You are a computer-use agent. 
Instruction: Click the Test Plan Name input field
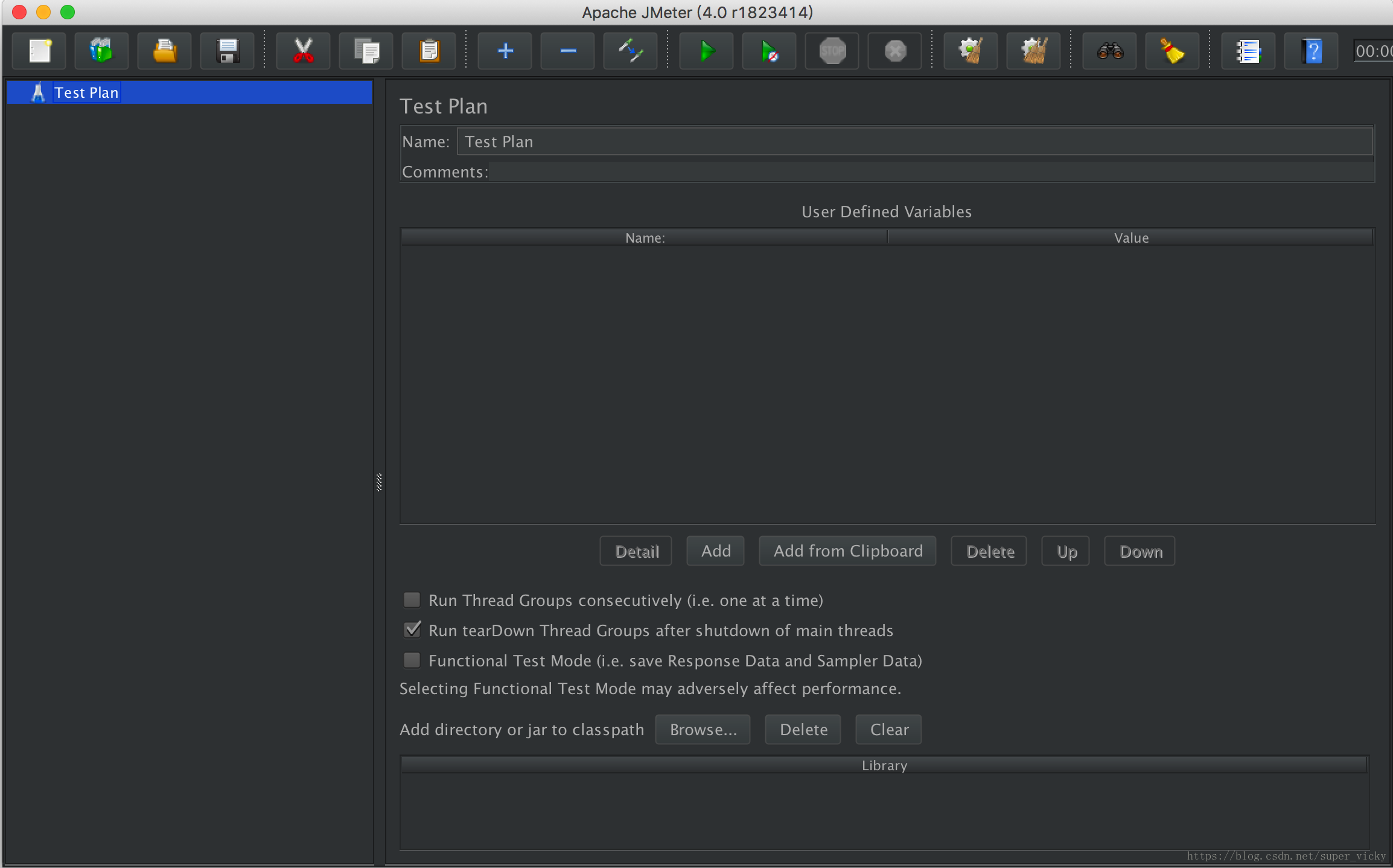coord(915,142)
